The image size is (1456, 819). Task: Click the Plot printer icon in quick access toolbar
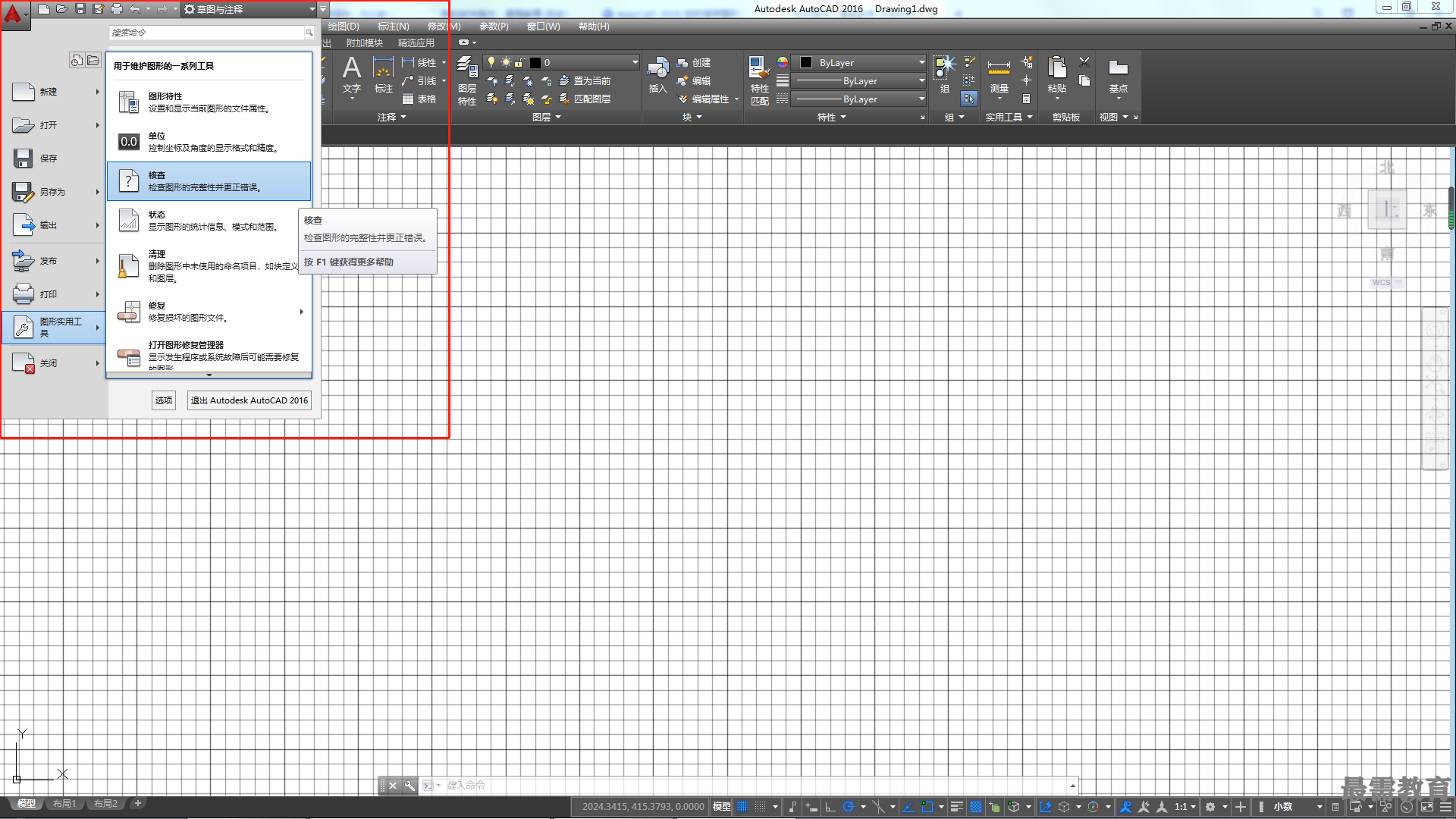[116, 9]
